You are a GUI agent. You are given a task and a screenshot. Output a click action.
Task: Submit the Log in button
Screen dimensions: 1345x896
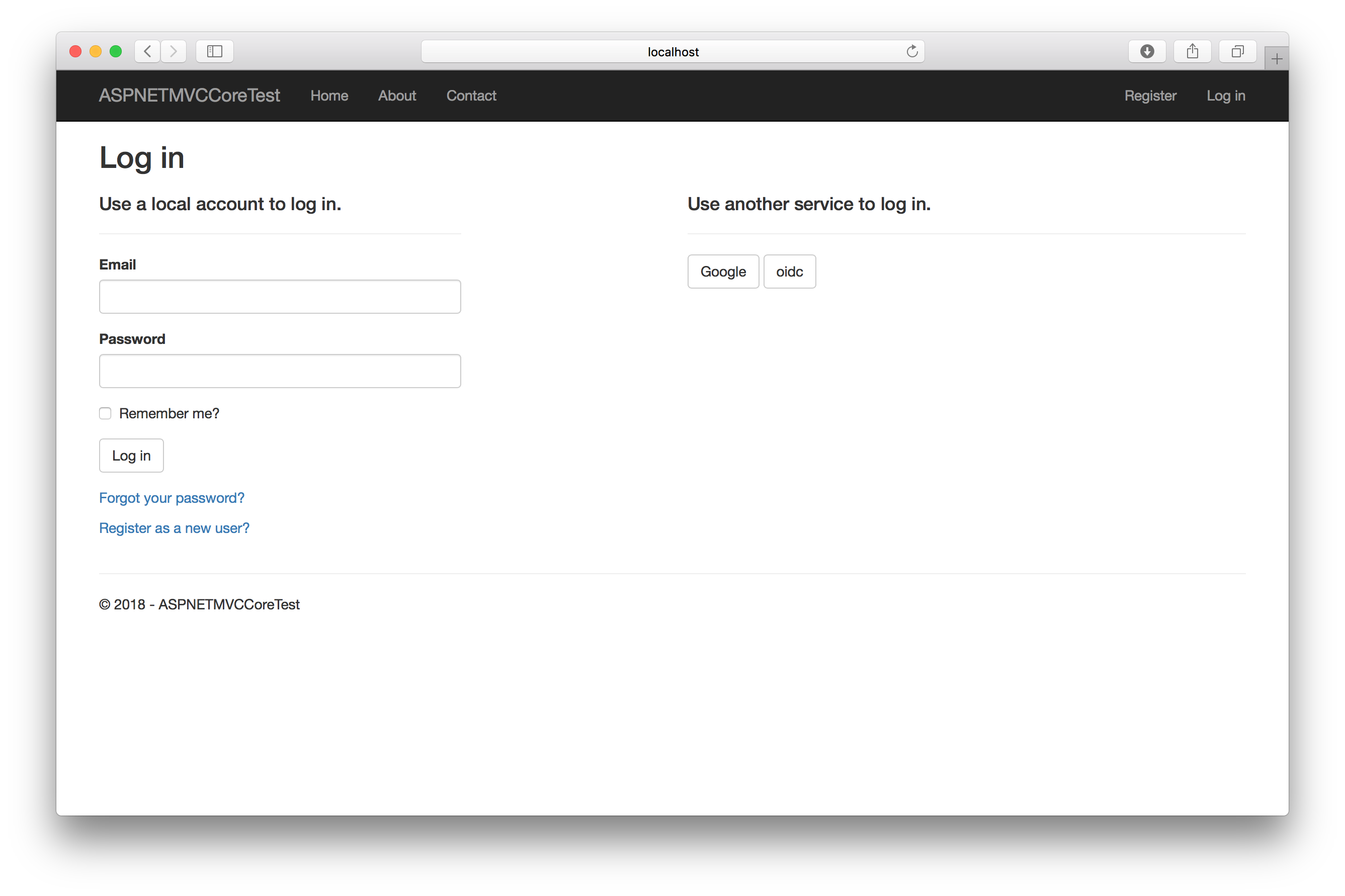pyautogui.click(x=131, y=456)
